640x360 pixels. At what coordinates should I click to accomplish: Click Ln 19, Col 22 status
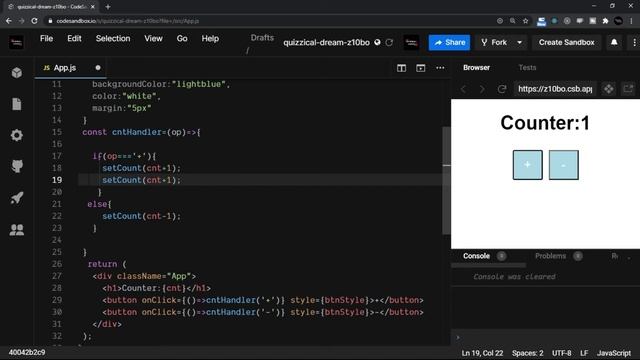pos(482,353)
